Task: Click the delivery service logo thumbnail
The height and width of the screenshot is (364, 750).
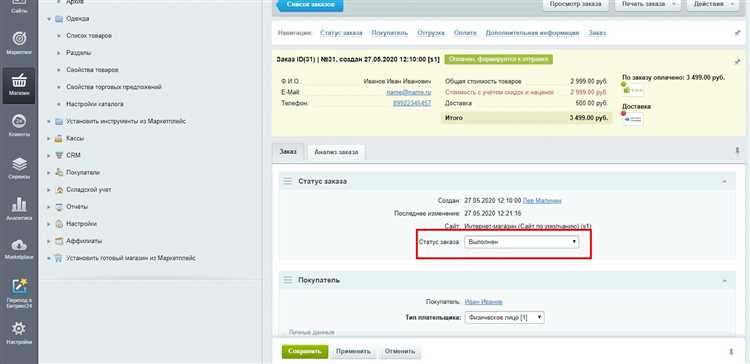Action: tap(633, 119)
